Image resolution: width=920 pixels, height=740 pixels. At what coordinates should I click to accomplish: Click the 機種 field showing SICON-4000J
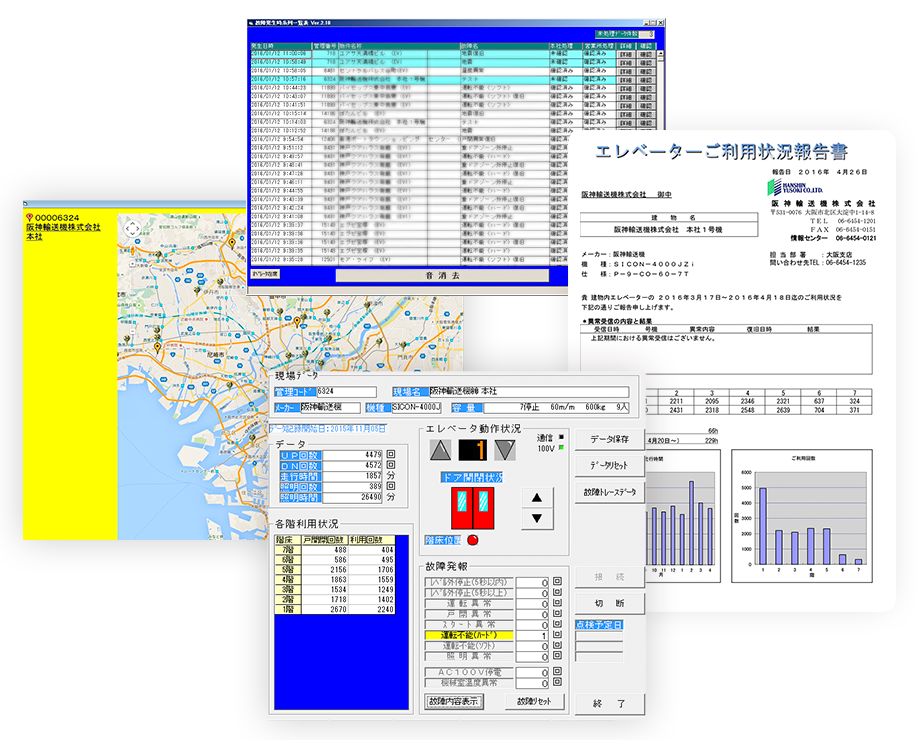[416, 407]
